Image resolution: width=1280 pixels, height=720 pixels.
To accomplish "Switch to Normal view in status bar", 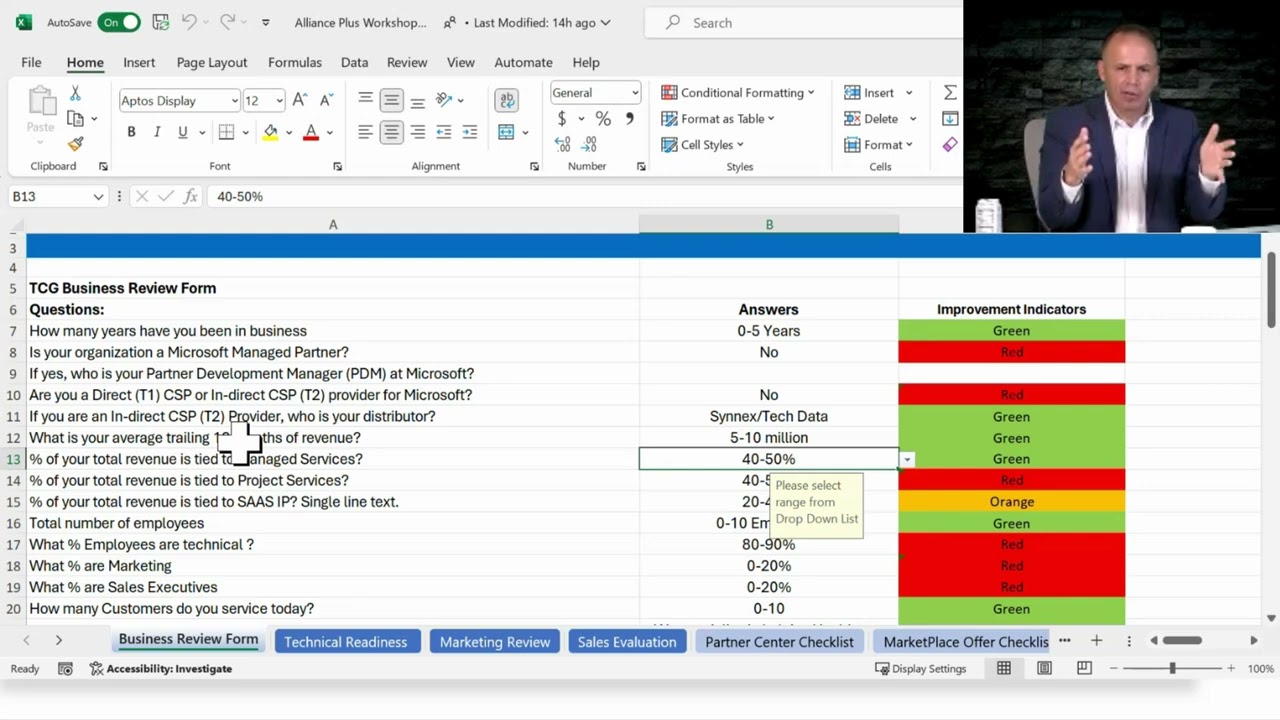I will coord(1004,668).
